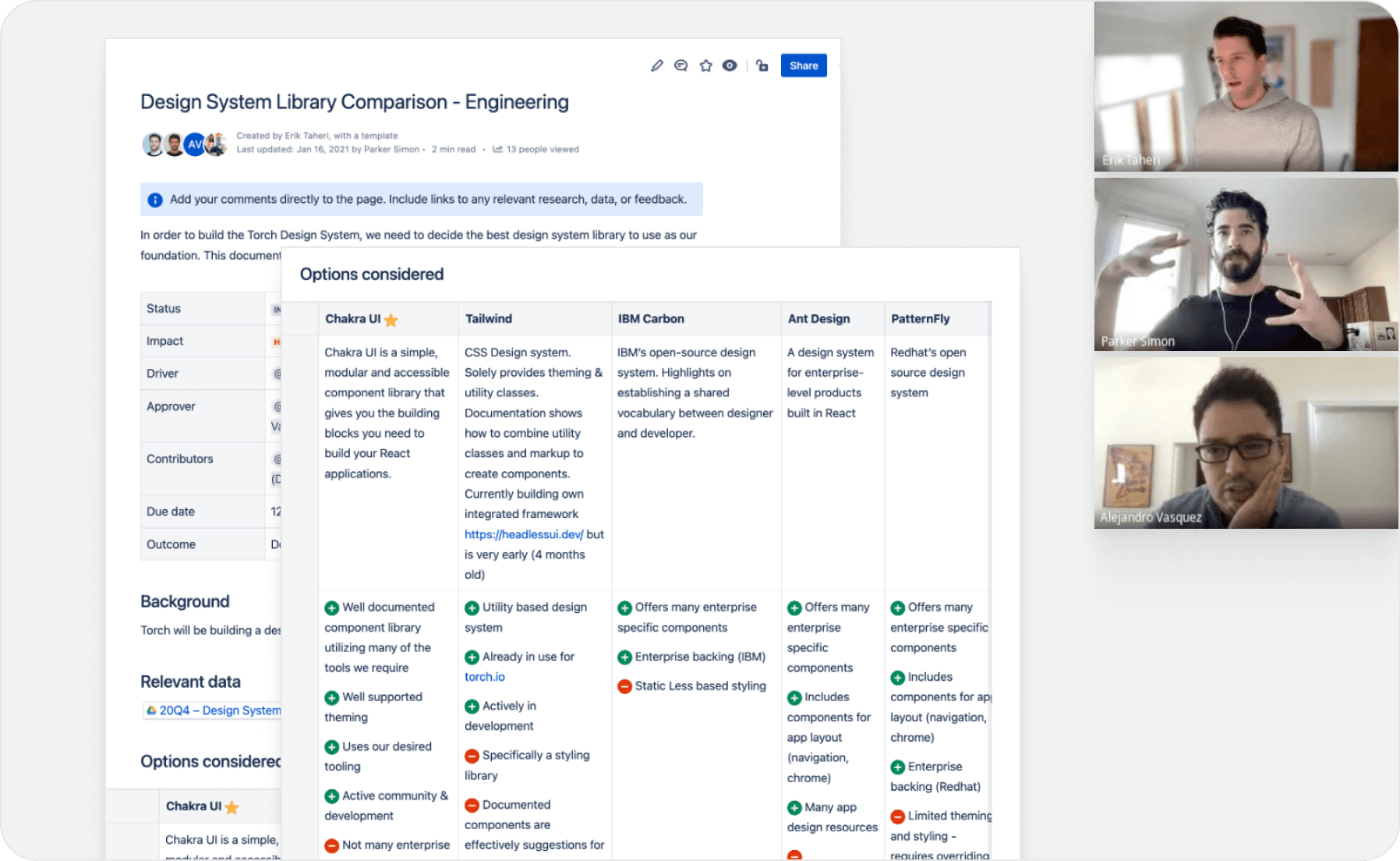Click green plus by Well supported theming

332,697
